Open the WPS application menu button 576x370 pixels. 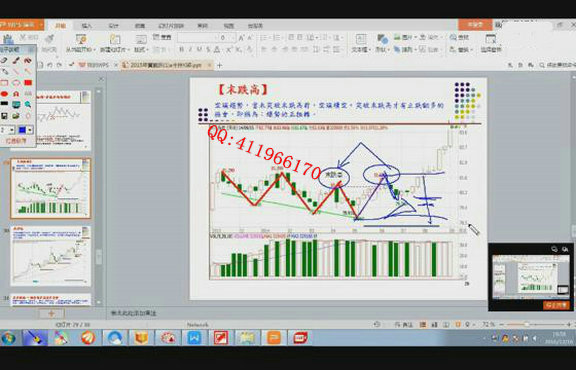click(x=21, y=25)
